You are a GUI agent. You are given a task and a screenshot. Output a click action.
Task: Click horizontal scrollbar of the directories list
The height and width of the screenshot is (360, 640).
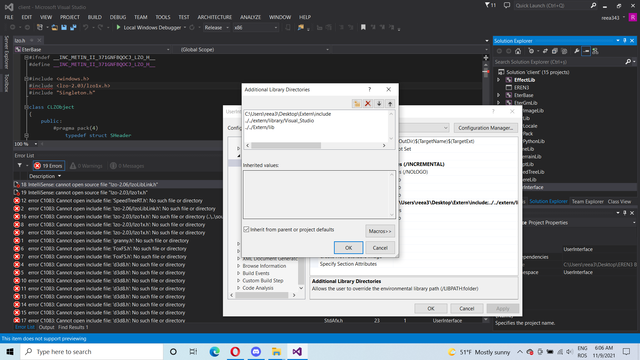tap(316, 145)
